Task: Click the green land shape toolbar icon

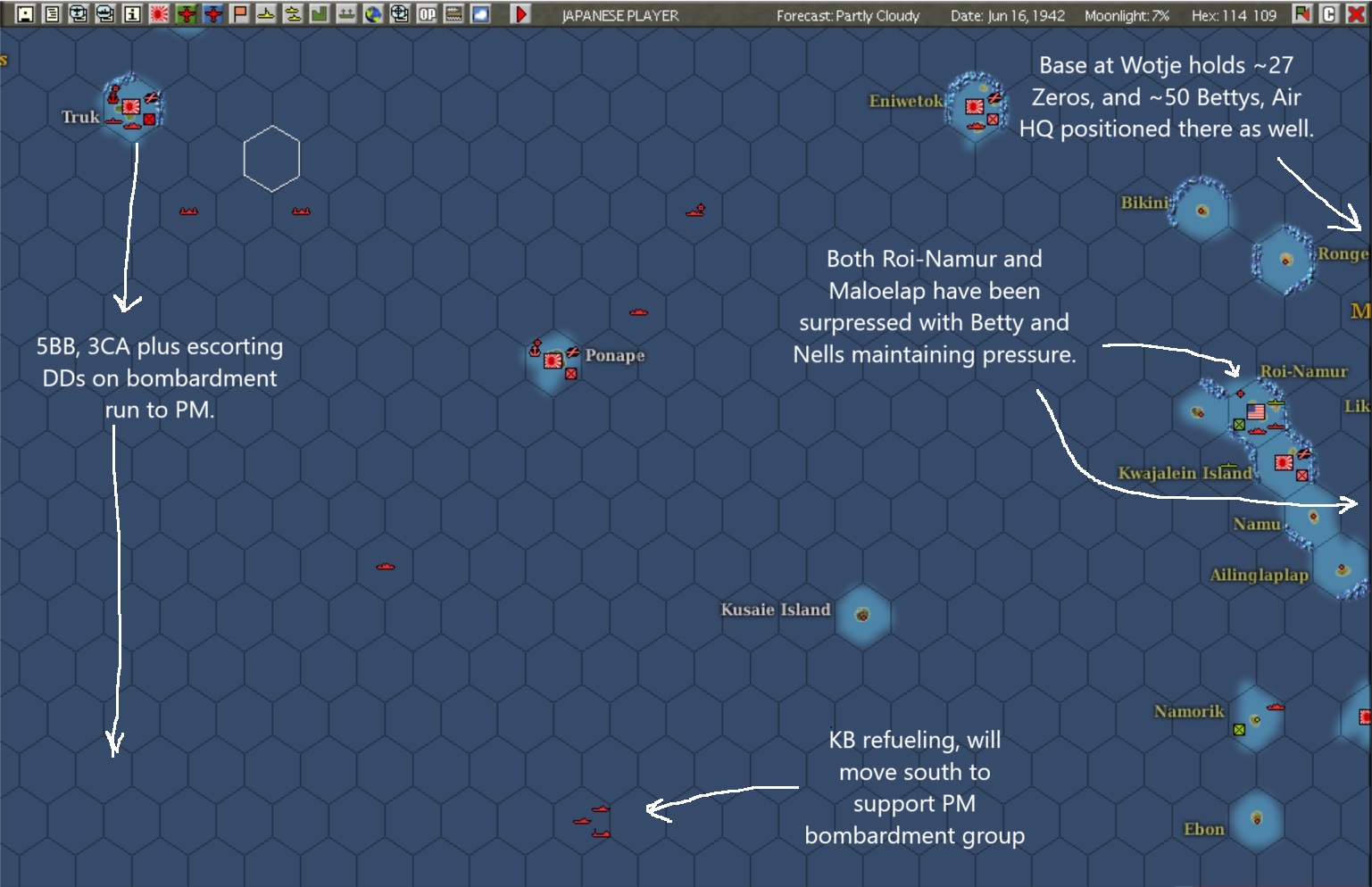Action: click(320, 14)
